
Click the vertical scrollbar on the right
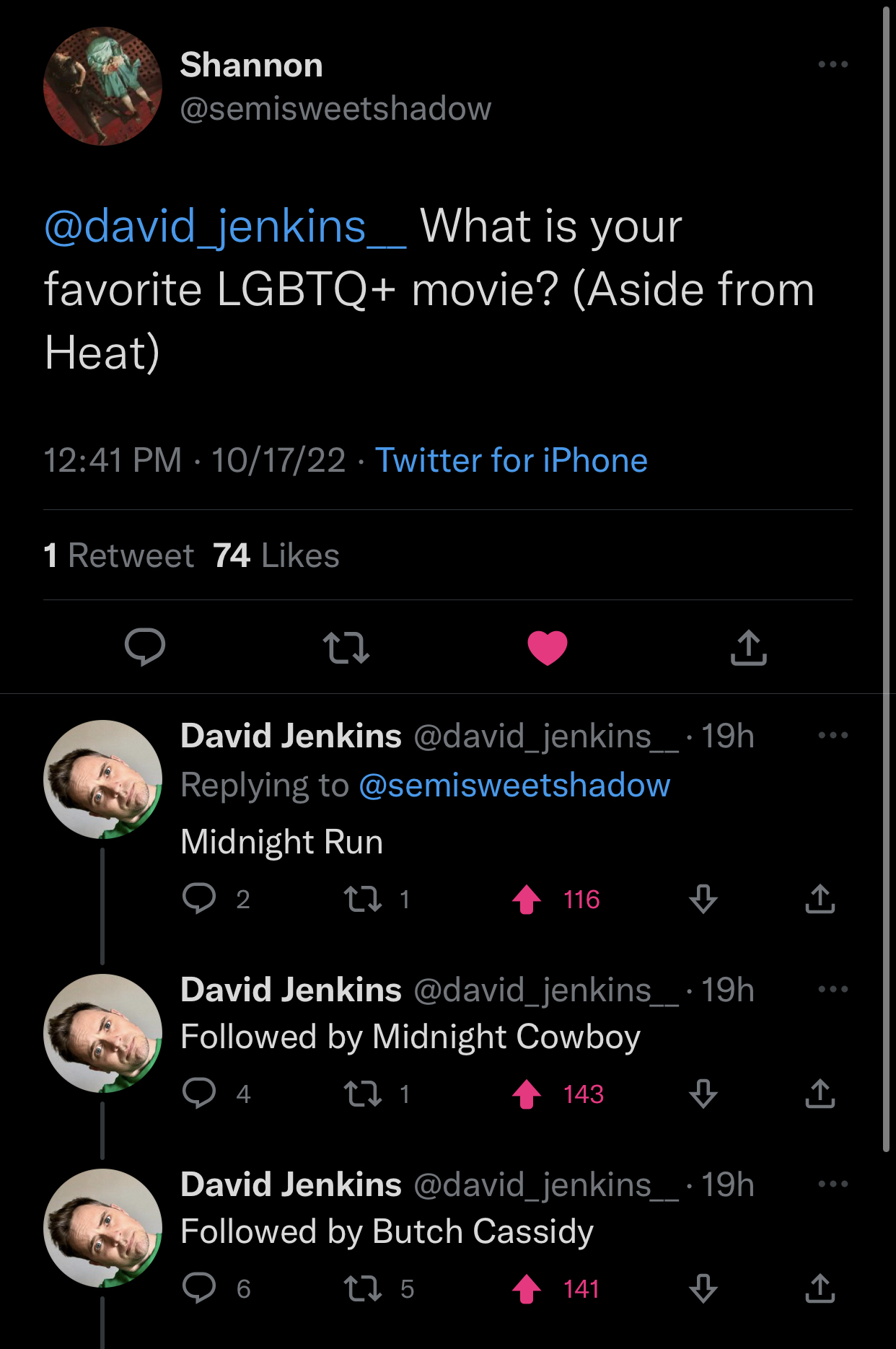pos(887,577)
